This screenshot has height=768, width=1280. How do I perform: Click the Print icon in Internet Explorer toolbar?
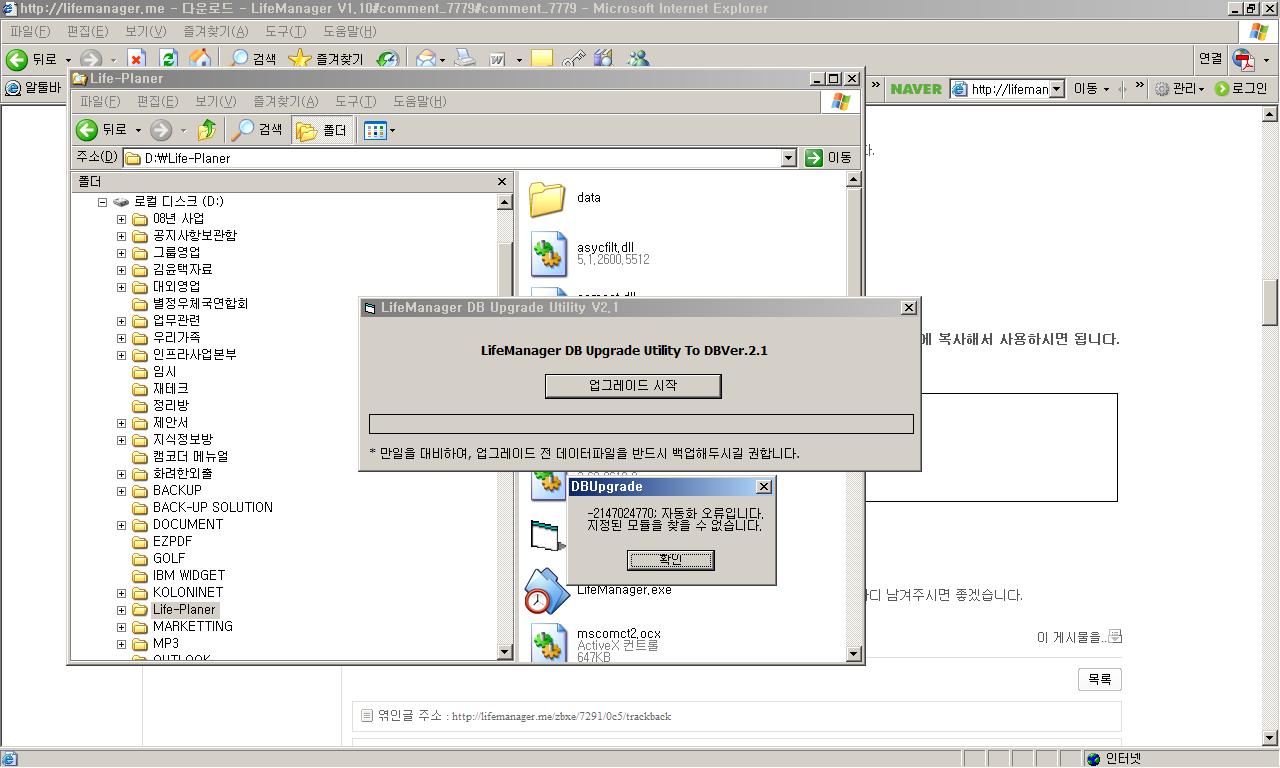465,60
